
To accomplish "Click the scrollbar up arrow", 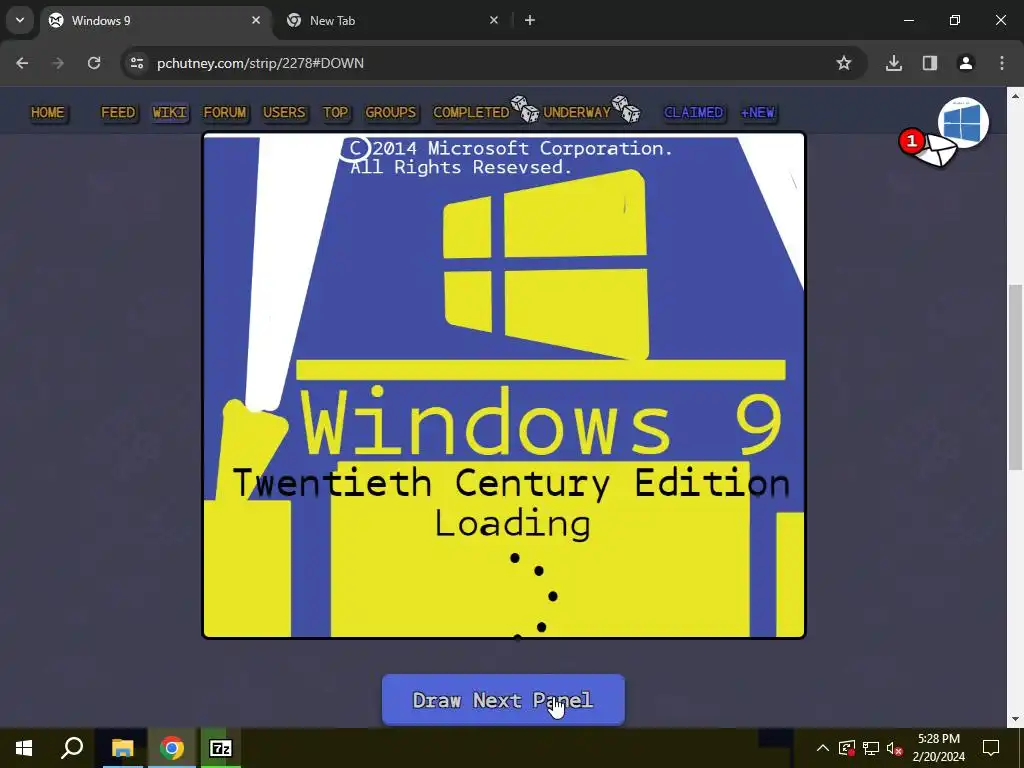I will 1015,96.
